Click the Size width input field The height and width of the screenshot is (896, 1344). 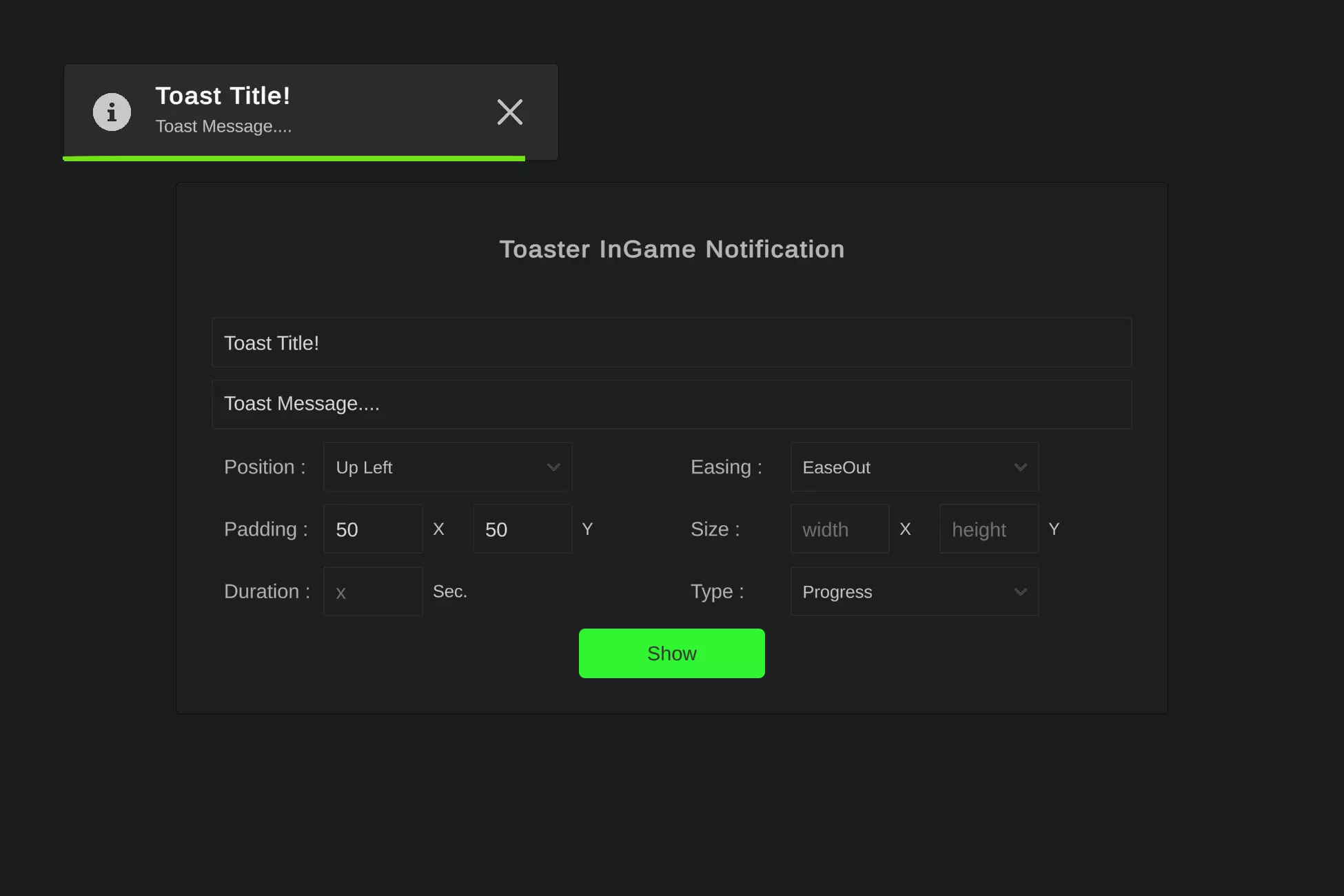click(x=839, y=529)
